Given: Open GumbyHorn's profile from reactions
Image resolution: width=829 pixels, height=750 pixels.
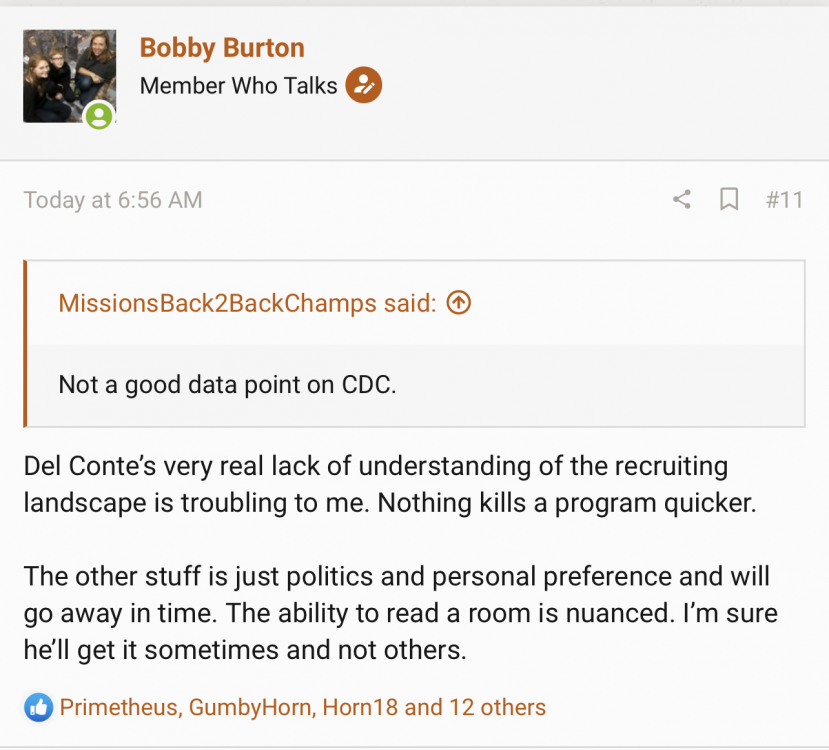Looking at the screenshot, I should tap(250, 708).
